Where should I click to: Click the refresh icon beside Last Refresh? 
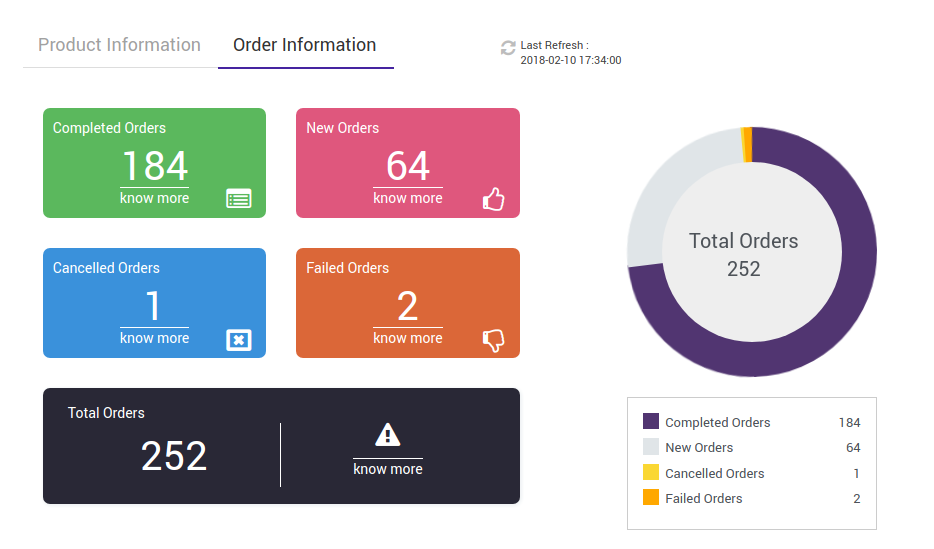pos(508,47)
